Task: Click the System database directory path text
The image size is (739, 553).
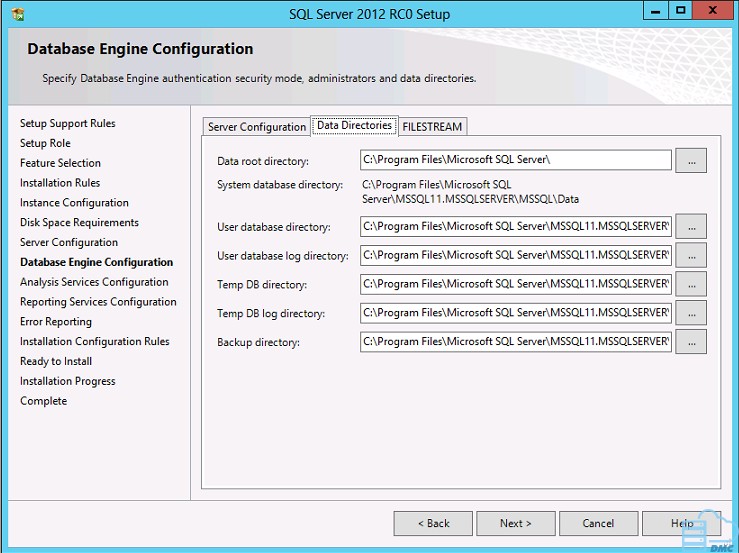Action: 470,192
